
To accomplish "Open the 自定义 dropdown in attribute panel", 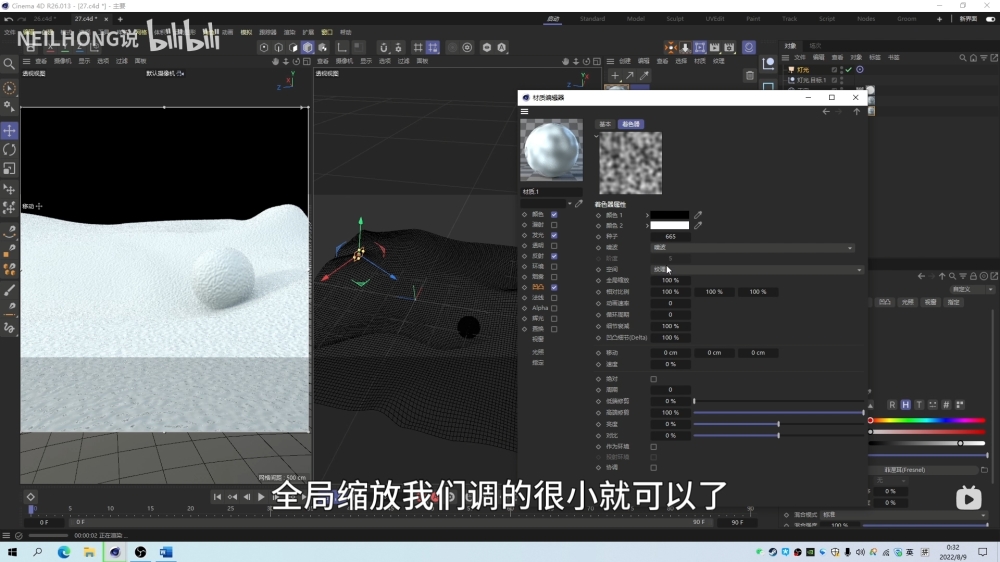I will tap(972, 290).
